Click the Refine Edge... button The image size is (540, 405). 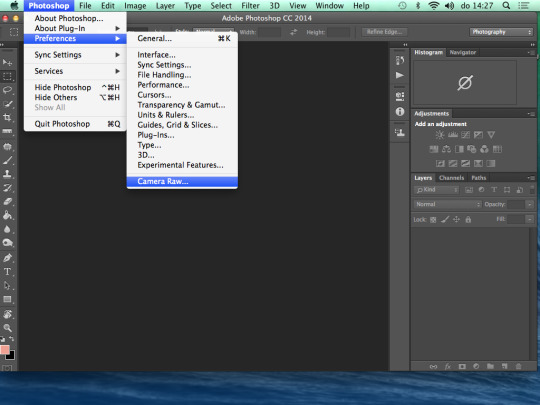(x=384, y=32)
